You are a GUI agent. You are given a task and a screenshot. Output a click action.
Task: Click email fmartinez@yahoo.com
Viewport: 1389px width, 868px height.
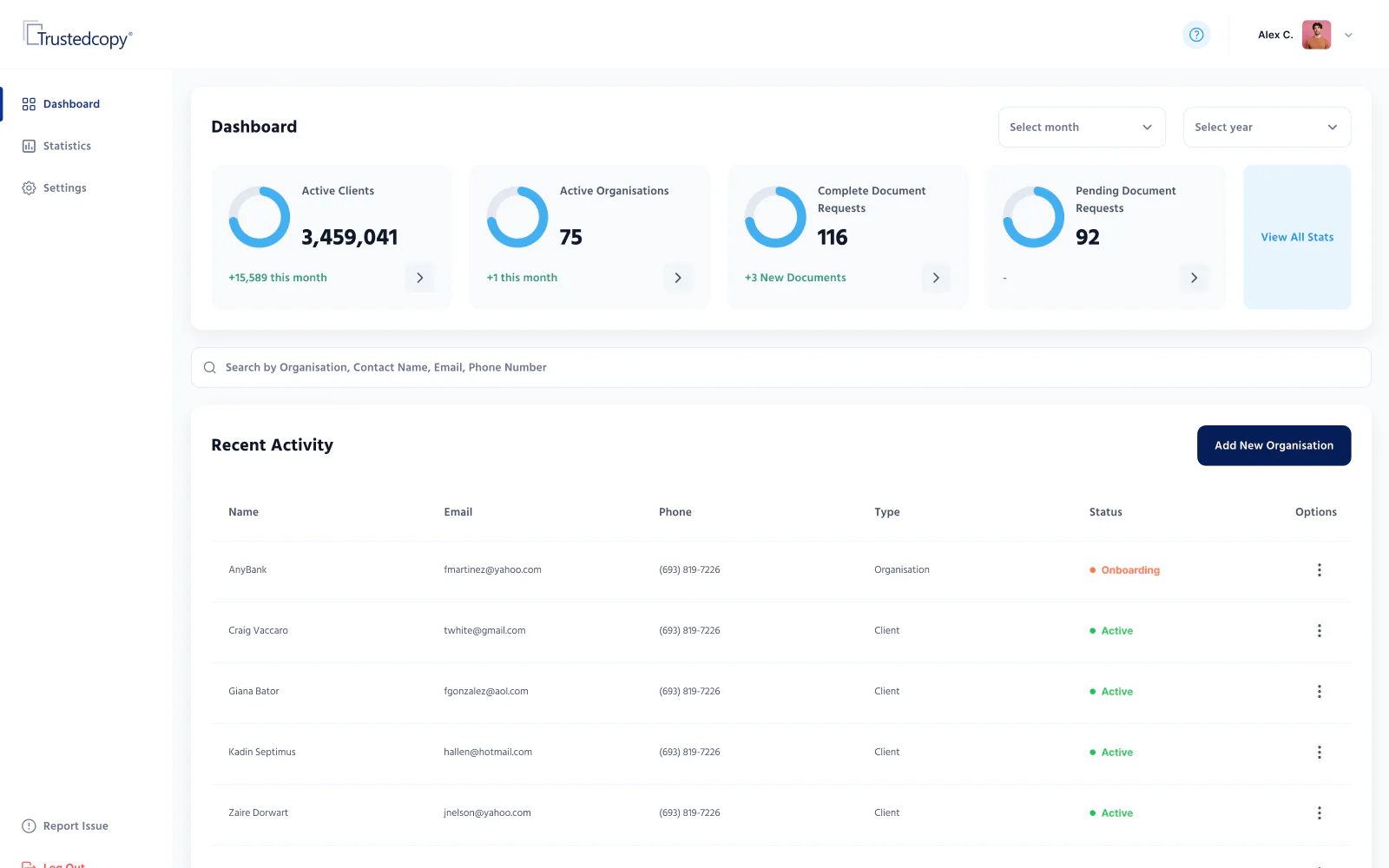(x=492, y=570)
